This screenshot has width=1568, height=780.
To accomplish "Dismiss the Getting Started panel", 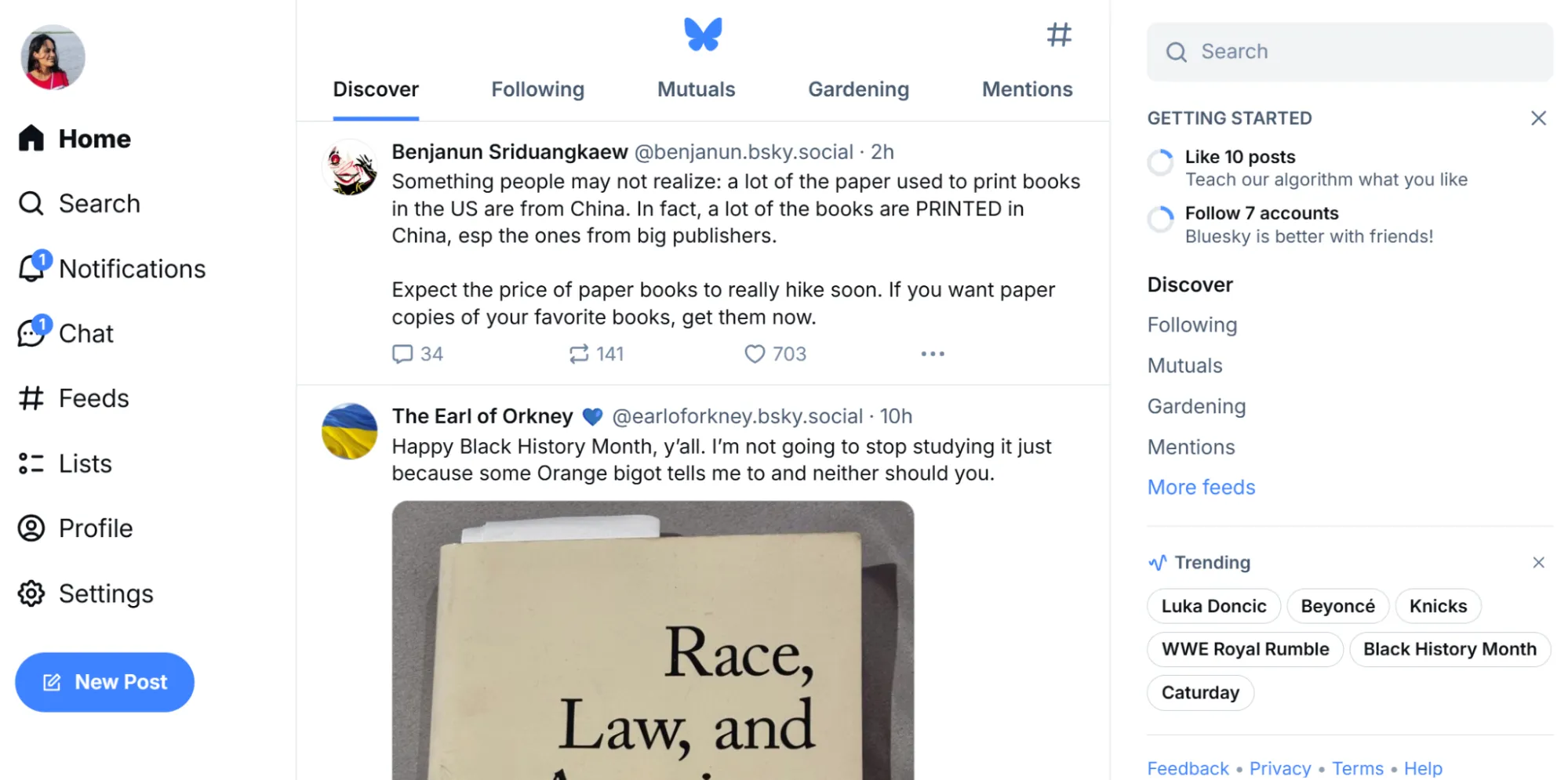I will (1537, 118).
